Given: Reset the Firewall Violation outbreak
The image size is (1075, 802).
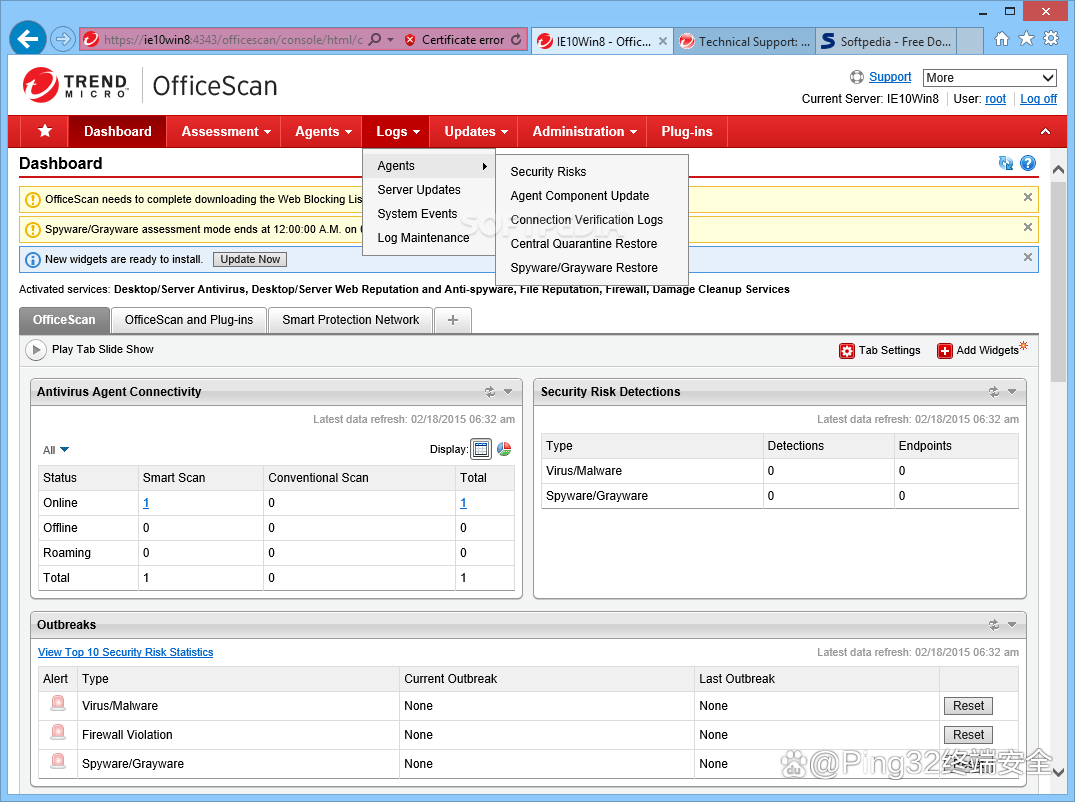Looking at the screenshot, I should pyautogui.click(x=968, y=735).
